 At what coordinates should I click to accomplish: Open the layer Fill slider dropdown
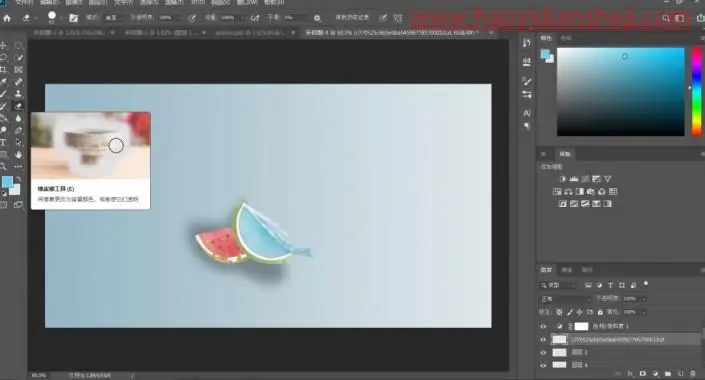(643, 312)
